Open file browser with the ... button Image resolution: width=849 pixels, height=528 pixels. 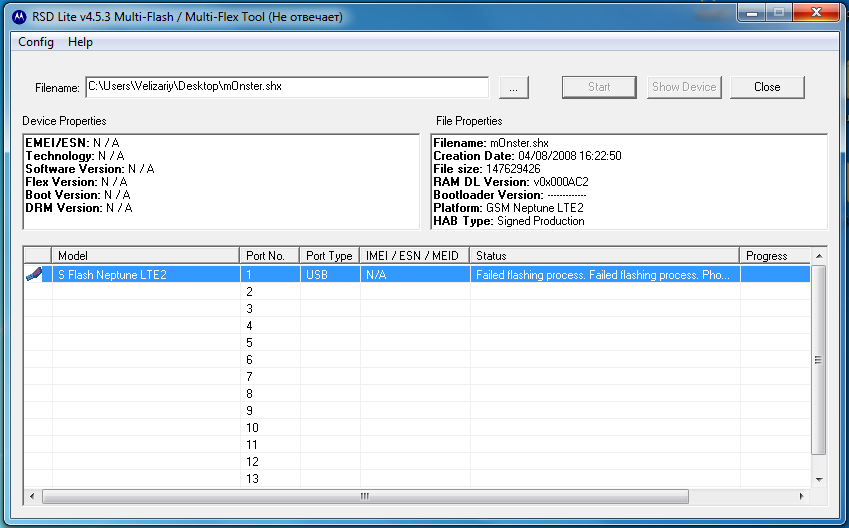[513, 87]
